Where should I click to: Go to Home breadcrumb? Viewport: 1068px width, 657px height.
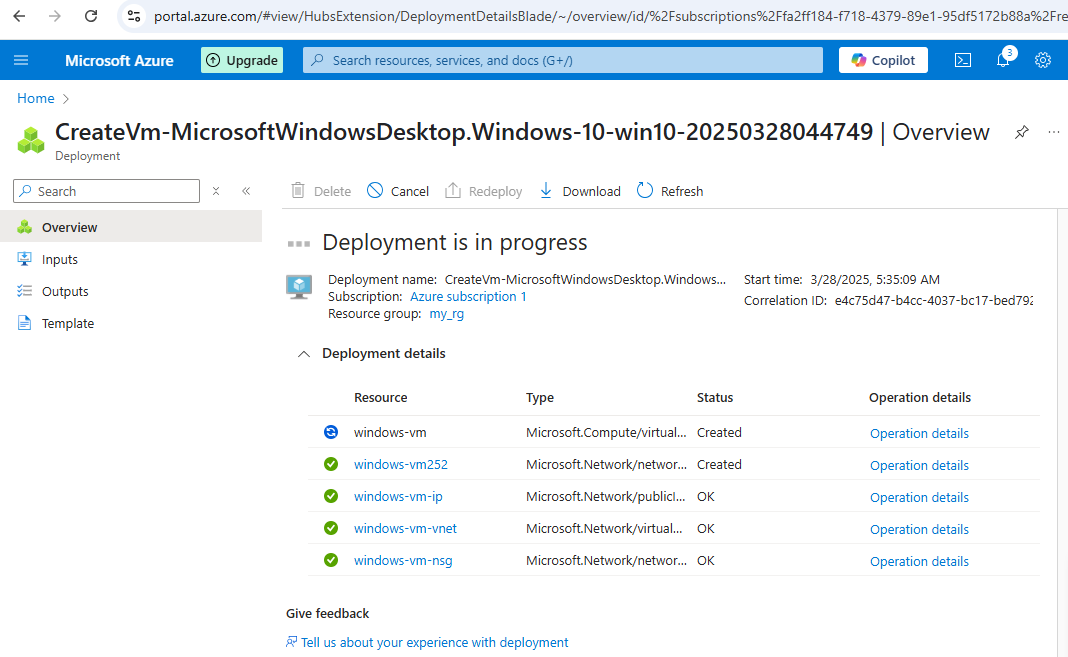tap(35, 98)
